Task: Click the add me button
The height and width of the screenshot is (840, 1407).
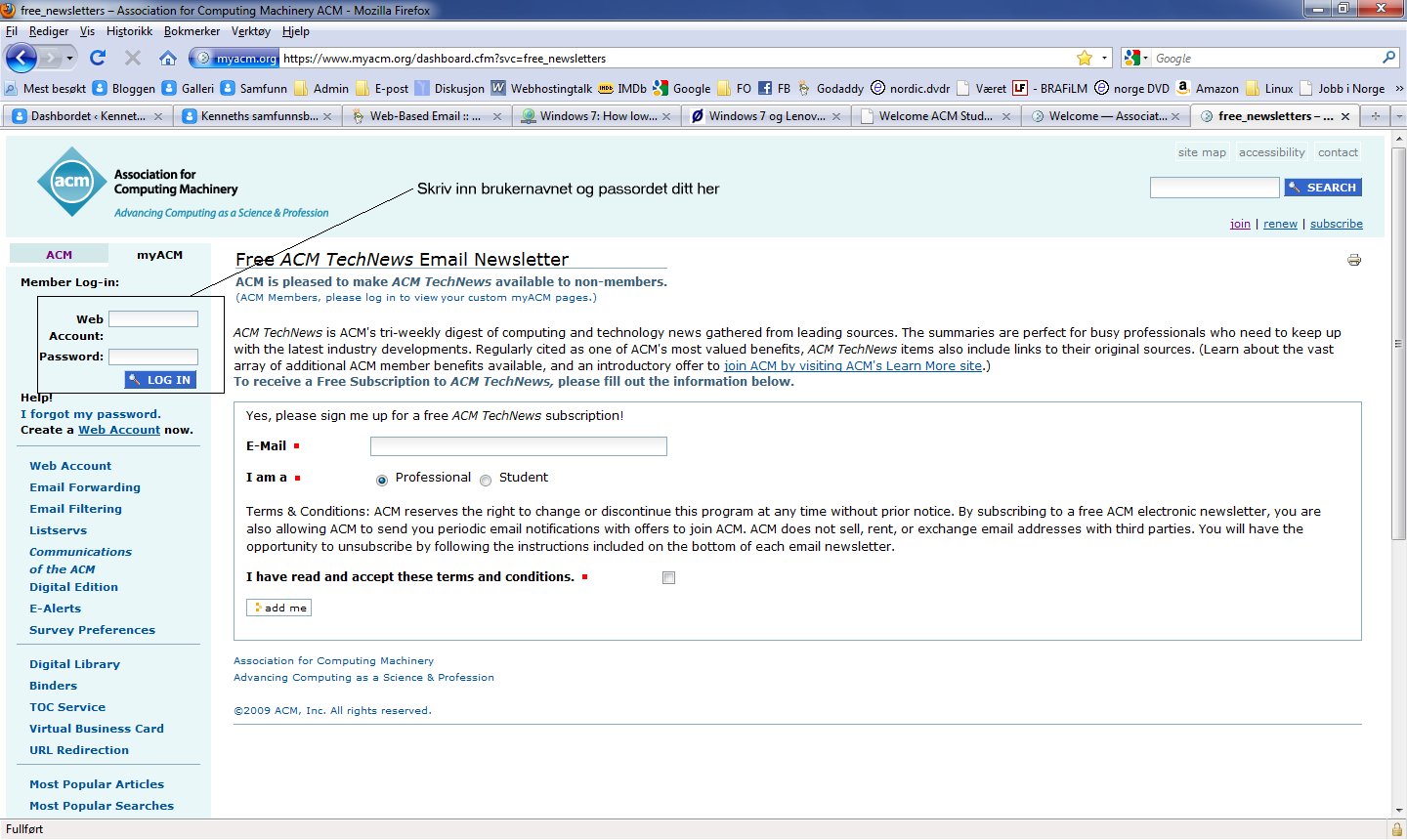Action: [x=278, y=608]
